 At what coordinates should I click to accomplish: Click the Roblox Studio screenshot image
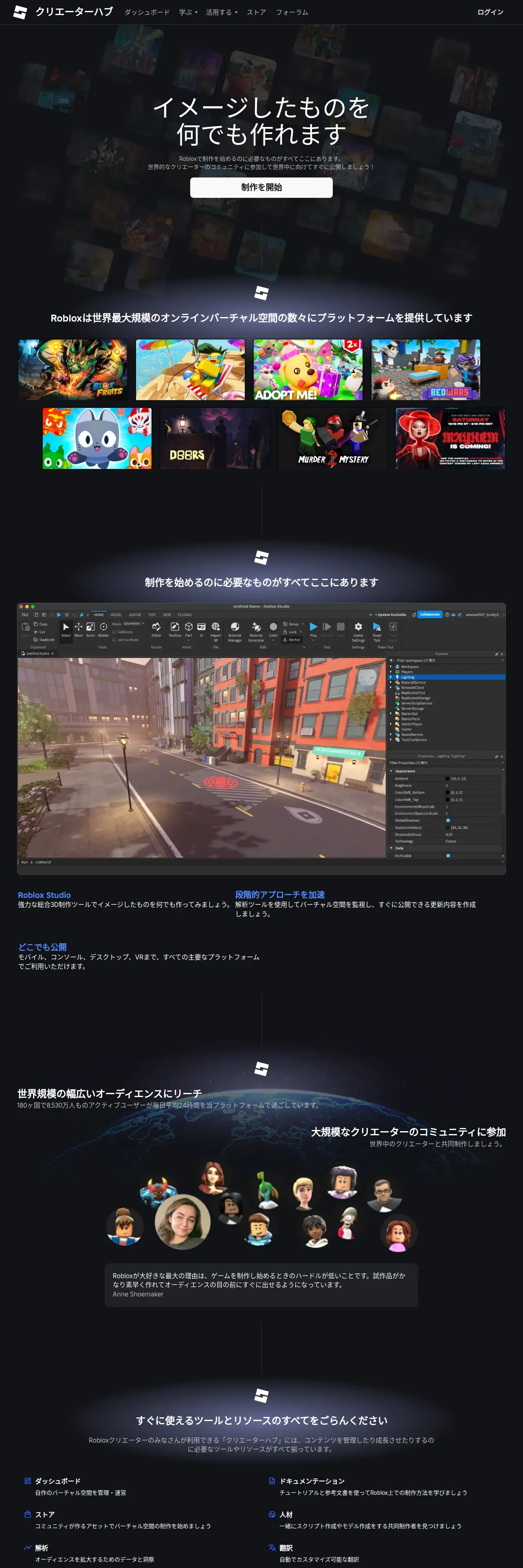coord(261,738)
